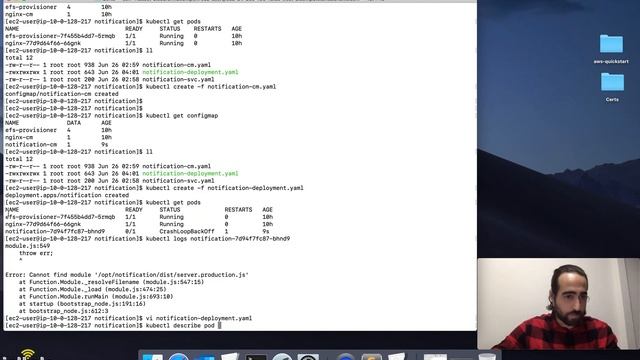This screenshot has width=640, height=360.
Task: Click the 'DATA' column header
Action: pyautogui.click(x=74, y=123)
